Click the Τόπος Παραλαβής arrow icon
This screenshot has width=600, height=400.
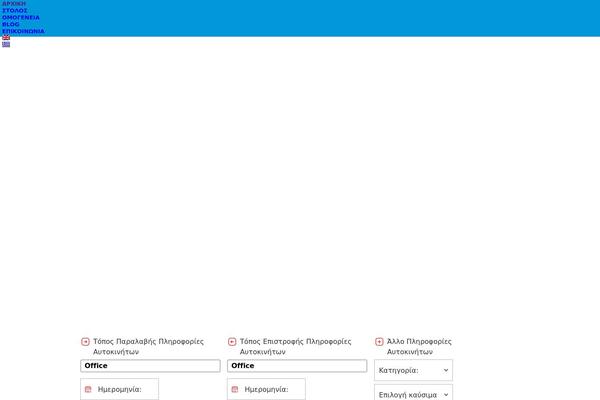tap(85, 341)
